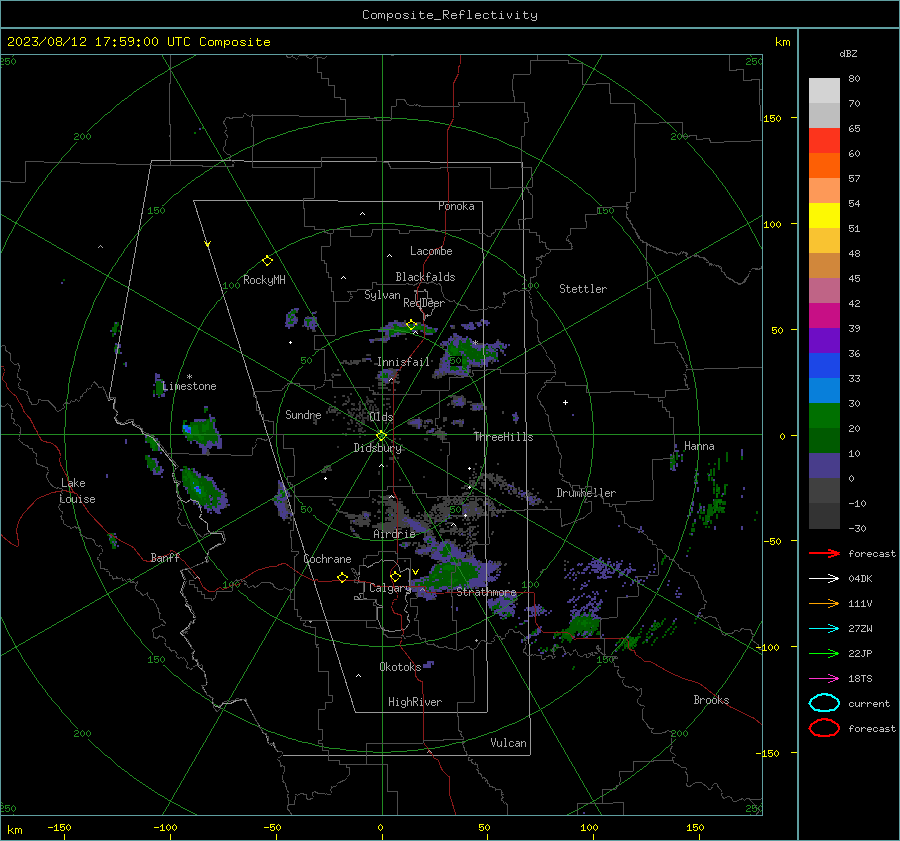Click the green 22JP arrow icon
Viewport: 900px width, 841px height.
(x=824, y=653)
